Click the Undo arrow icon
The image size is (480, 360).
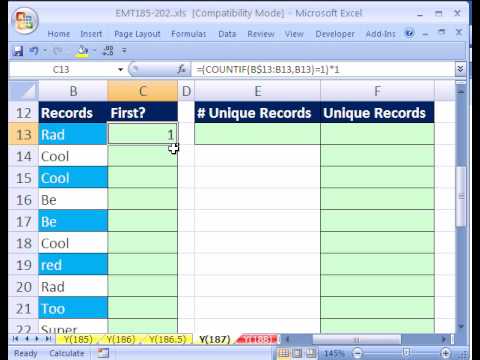tap(34, 51)
